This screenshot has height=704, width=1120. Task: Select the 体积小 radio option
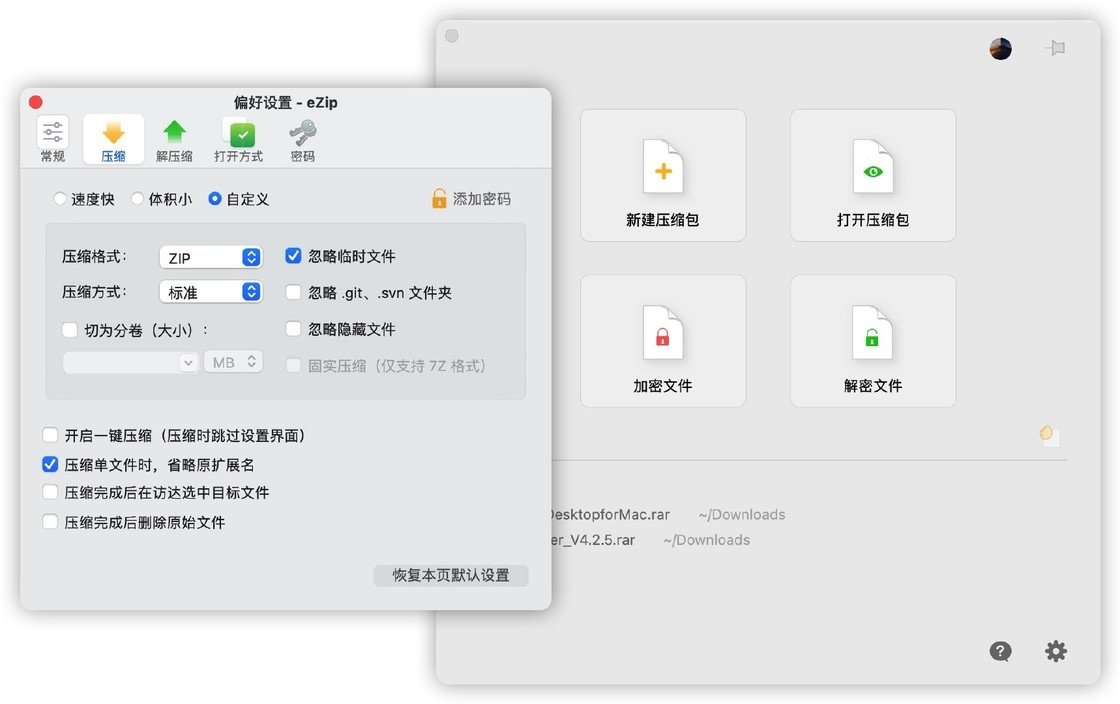click(137, 199)
